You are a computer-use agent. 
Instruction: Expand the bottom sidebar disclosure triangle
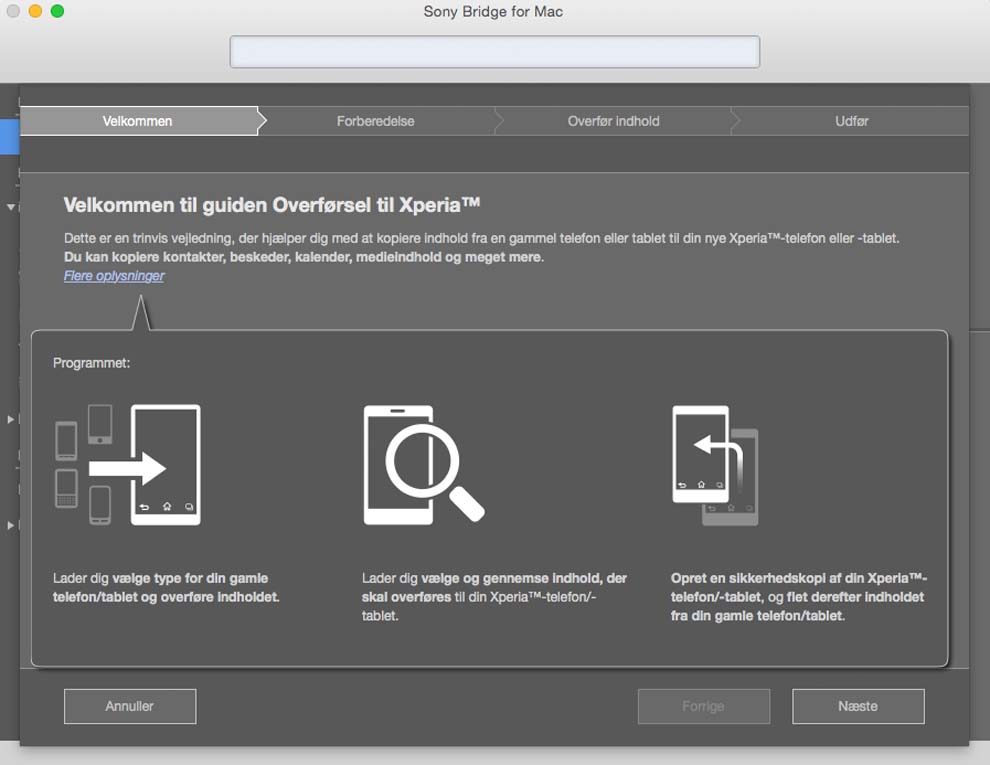click(11, 525)
